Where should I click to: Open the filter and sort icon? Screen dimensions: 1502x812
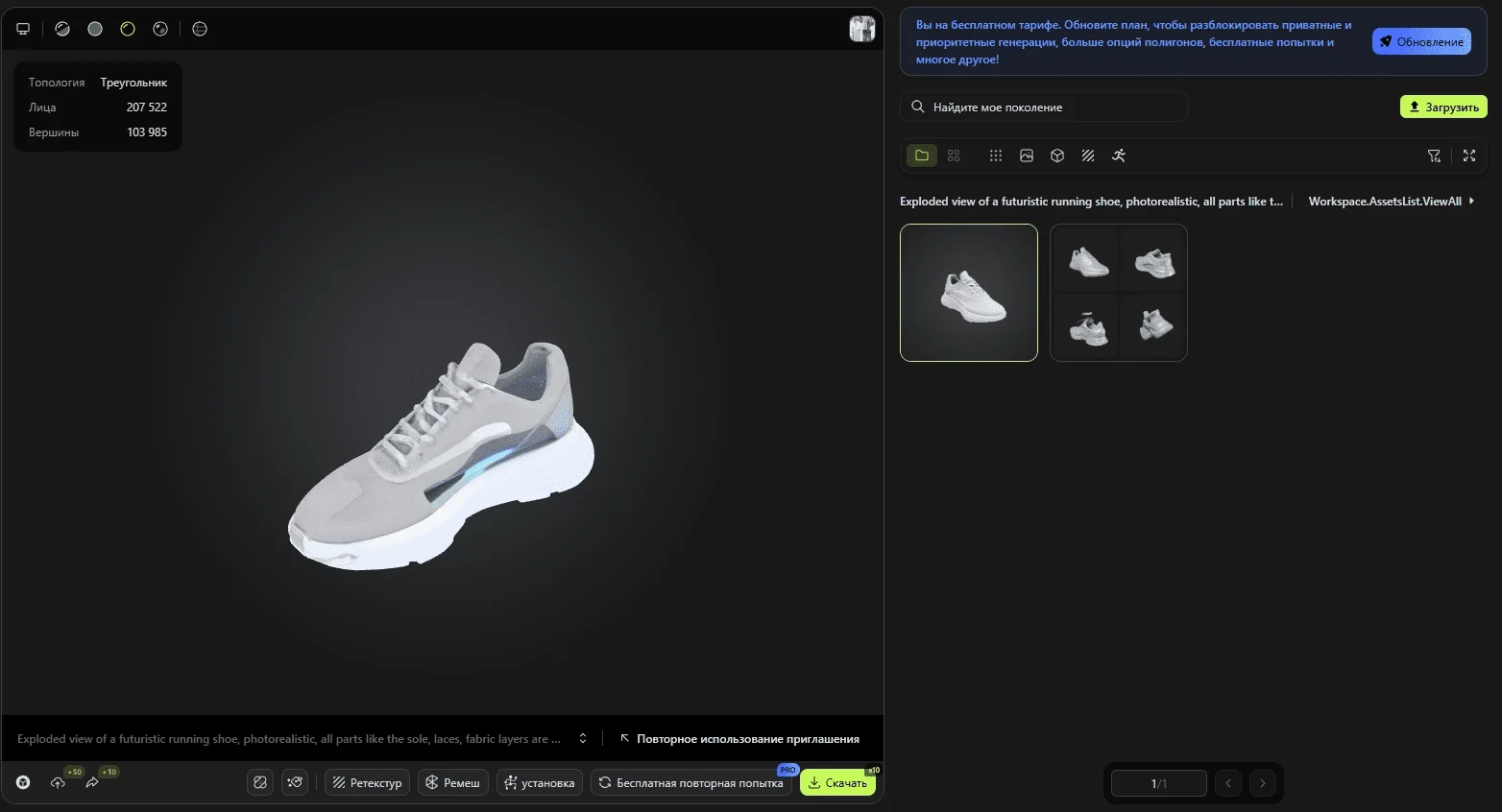(x=1434, y=155)
